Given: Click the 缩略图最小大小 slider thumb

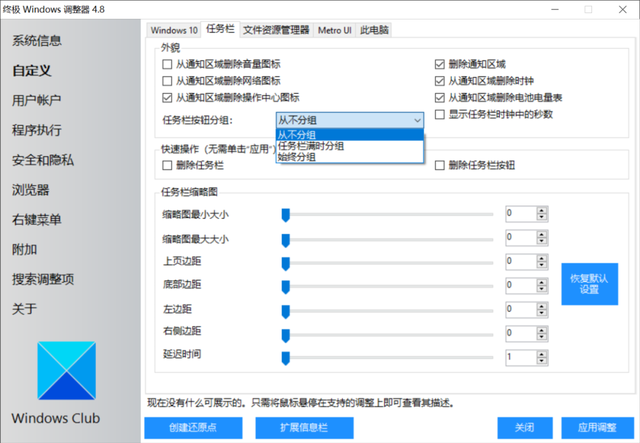Looking at the screenshot, I should pyautogui.click(x=286, y=215).
